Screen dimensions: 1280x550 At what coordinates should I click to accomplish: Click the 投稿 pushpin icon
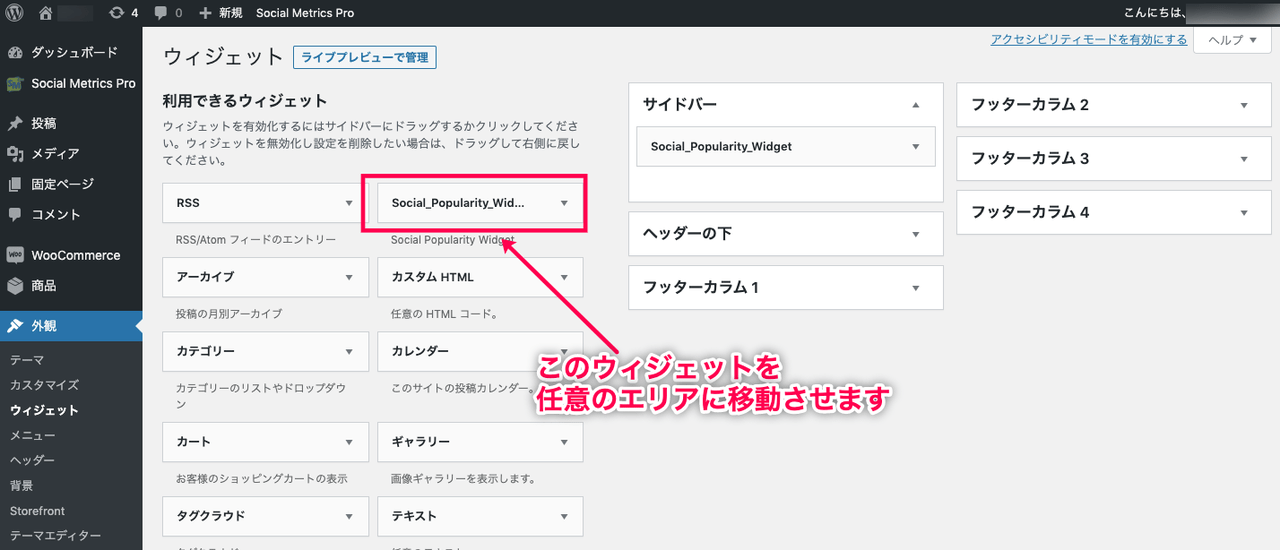[15, 124]
